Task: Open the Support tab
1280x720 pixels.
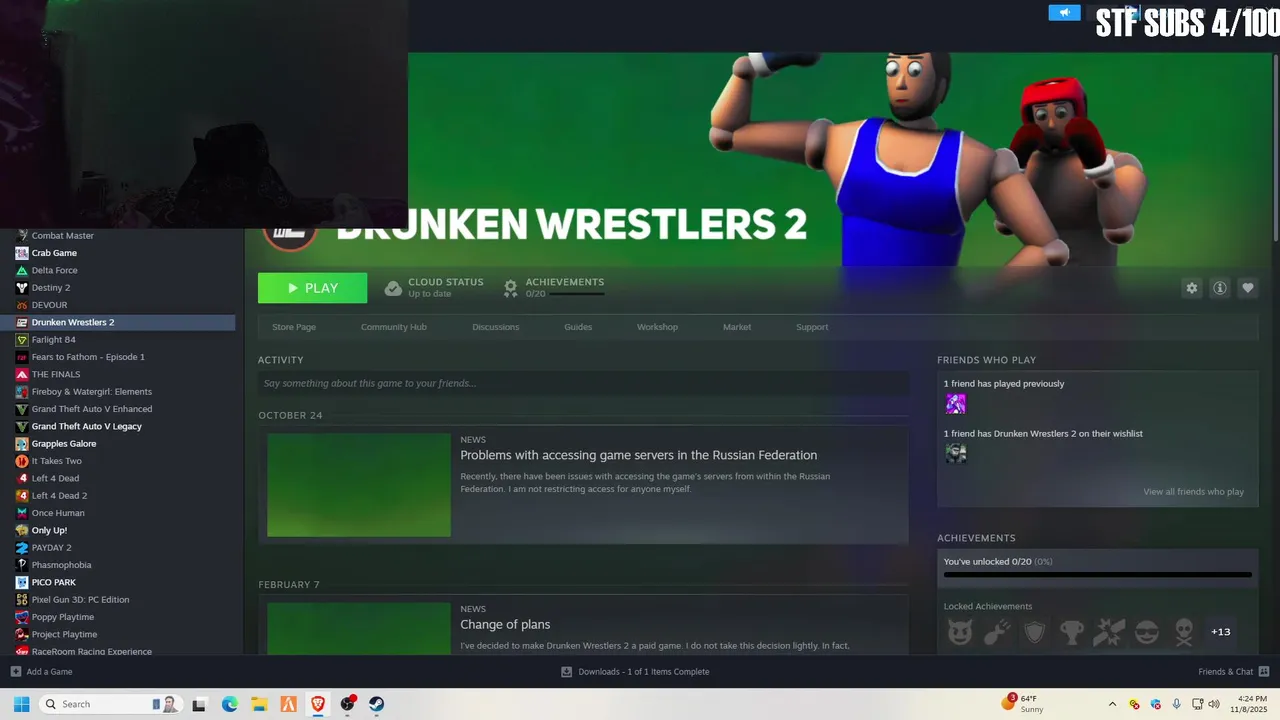Action: point(812,327)
